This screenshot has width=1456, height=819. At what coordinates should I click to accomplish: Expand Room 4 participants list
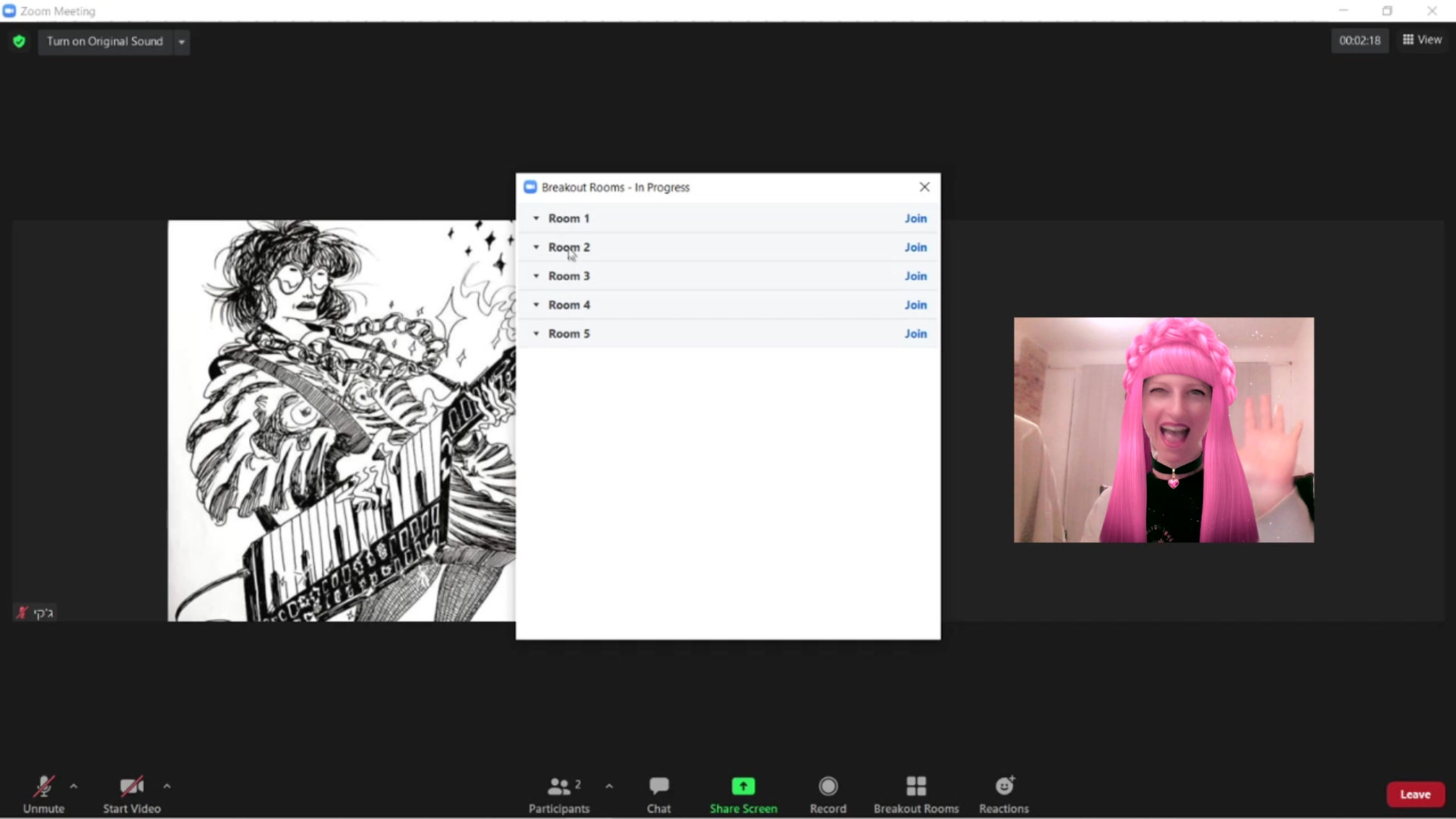pyautogui.click(x=536, y=305)
